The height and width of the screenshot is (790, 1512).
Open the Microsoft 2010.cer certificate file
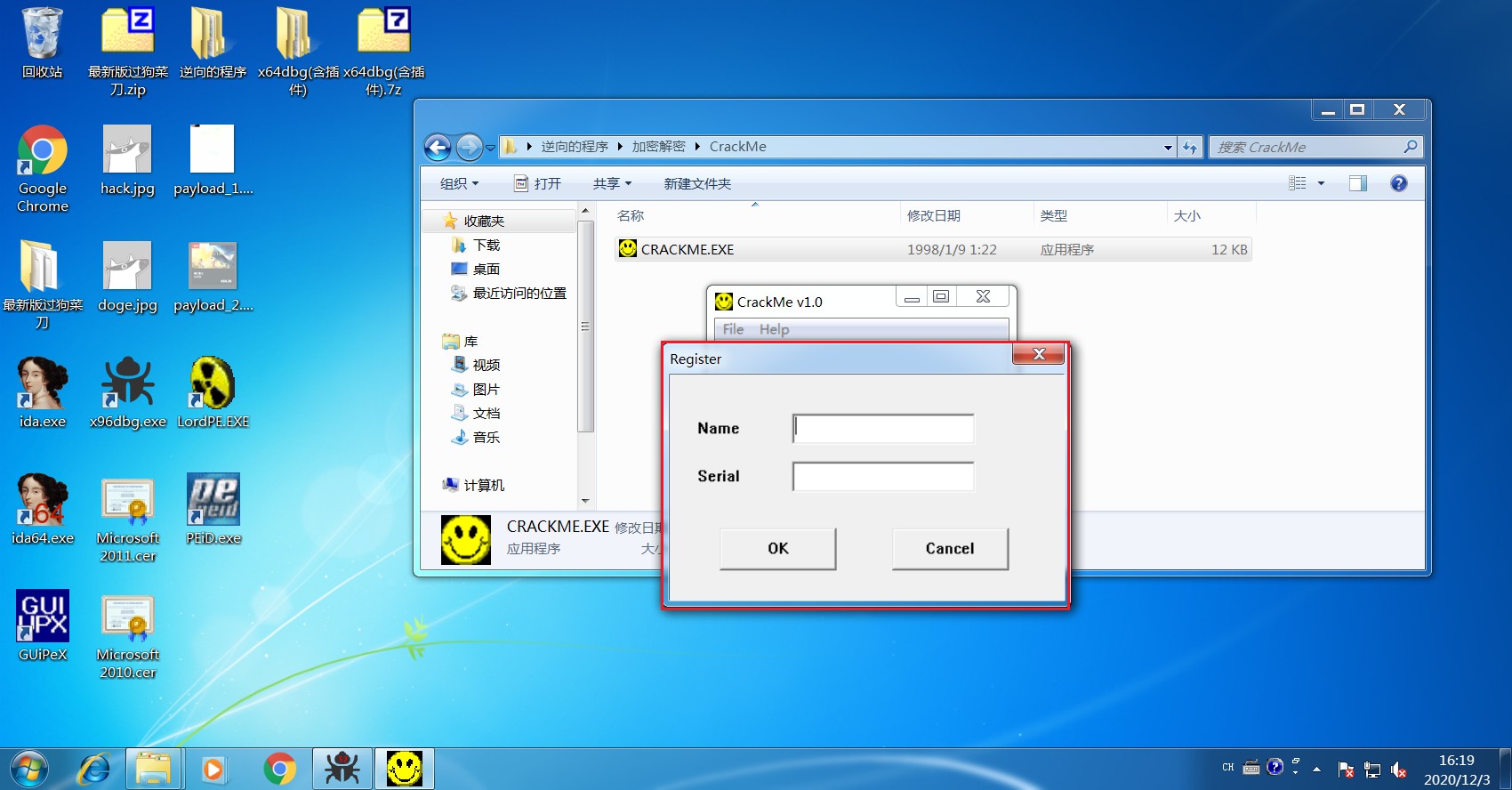127,635
